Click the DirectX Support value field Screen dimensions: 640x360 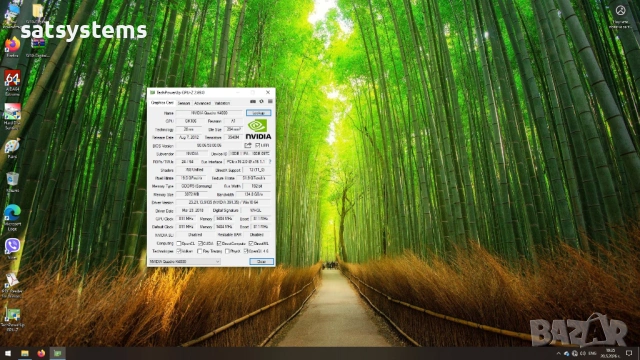coord(257,170)
